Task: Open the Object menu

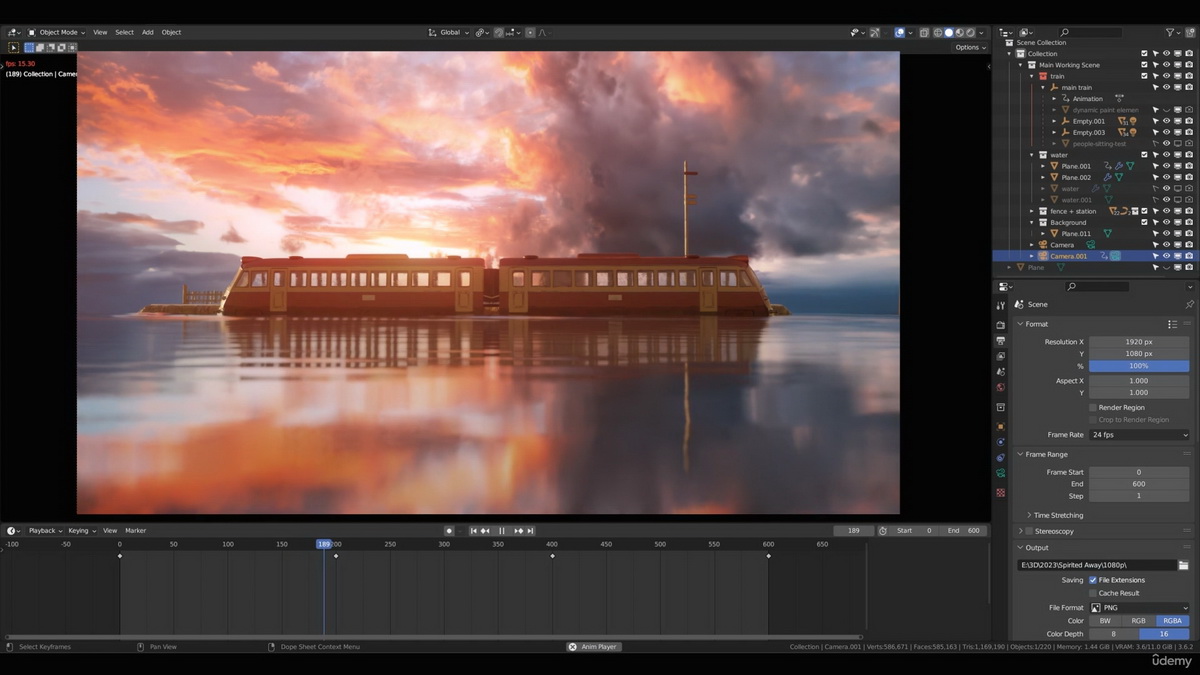Action: pyautogui.click(x=172, y=32)
